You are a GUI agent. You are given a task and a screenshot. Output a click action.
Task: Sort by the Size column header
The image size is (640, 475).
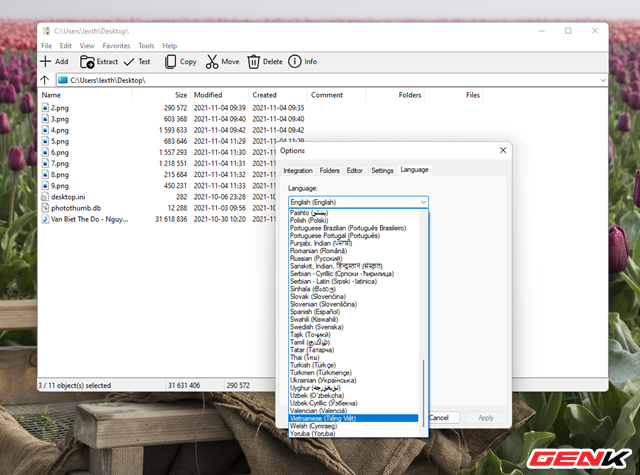[x=161, y=95]
